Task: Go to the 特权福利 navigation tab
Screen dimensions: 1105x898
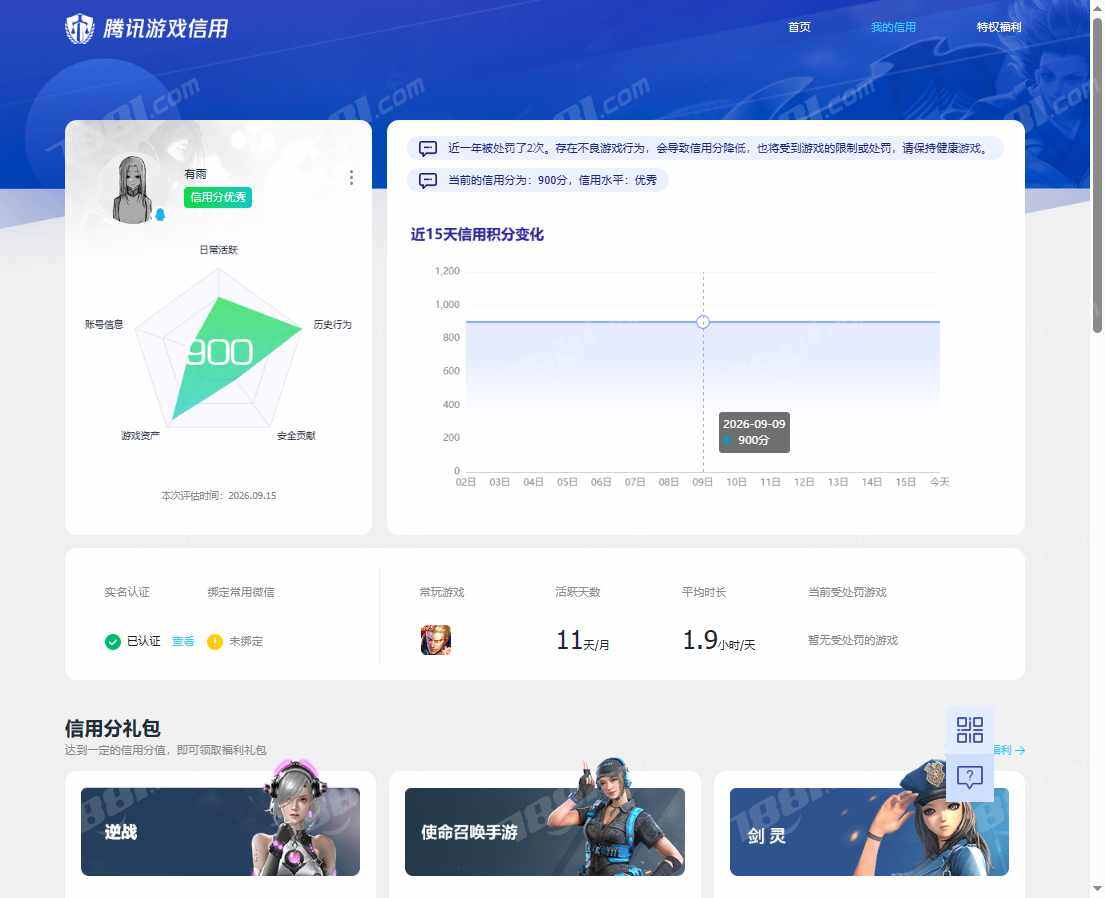Action: click(x=999, y=27)
